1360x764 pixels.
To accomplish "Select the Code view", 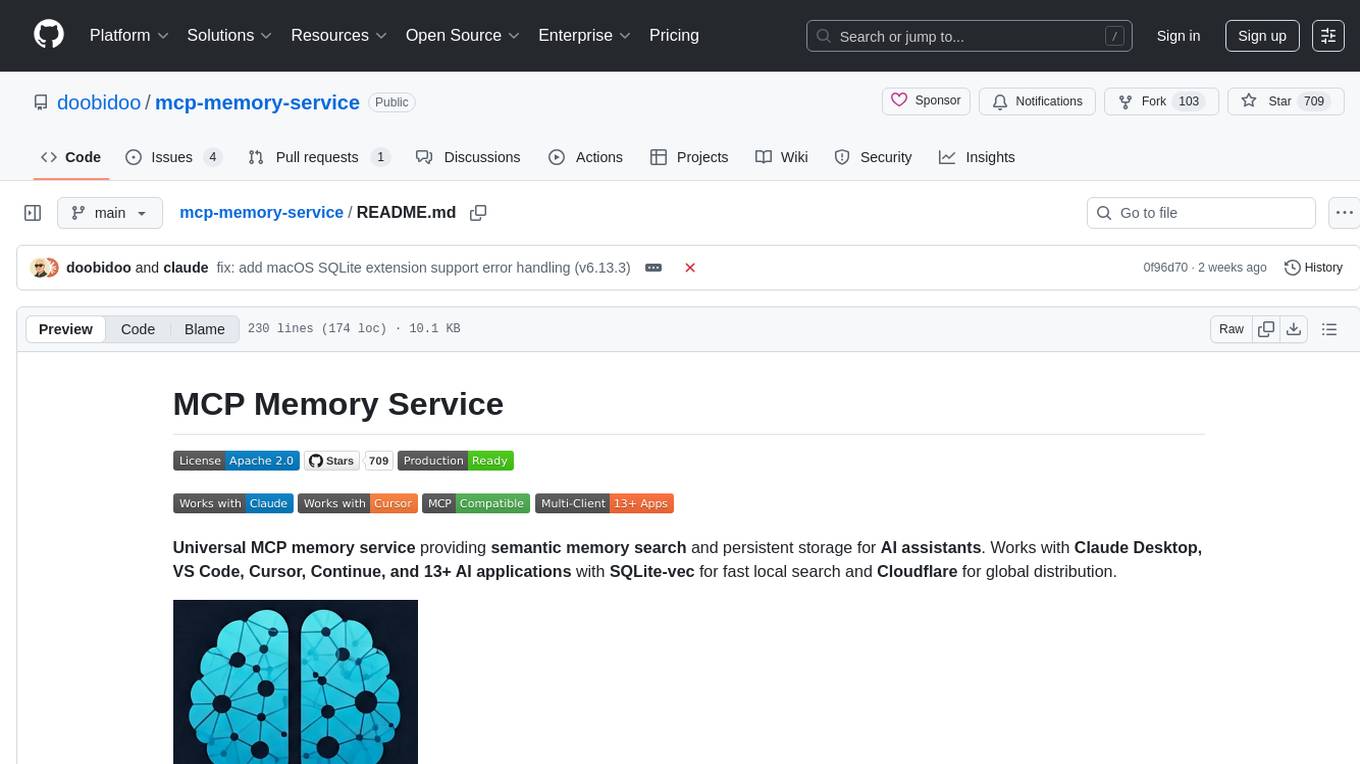I will [x=138, y=329].
